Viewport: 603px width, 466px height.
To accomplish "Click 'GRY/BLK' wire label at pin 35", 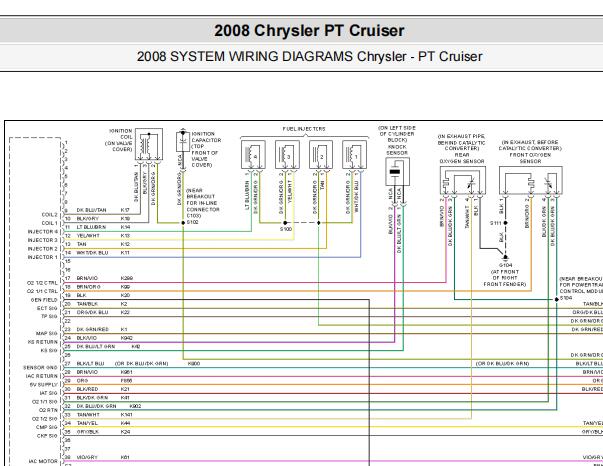I will point(88,431).
